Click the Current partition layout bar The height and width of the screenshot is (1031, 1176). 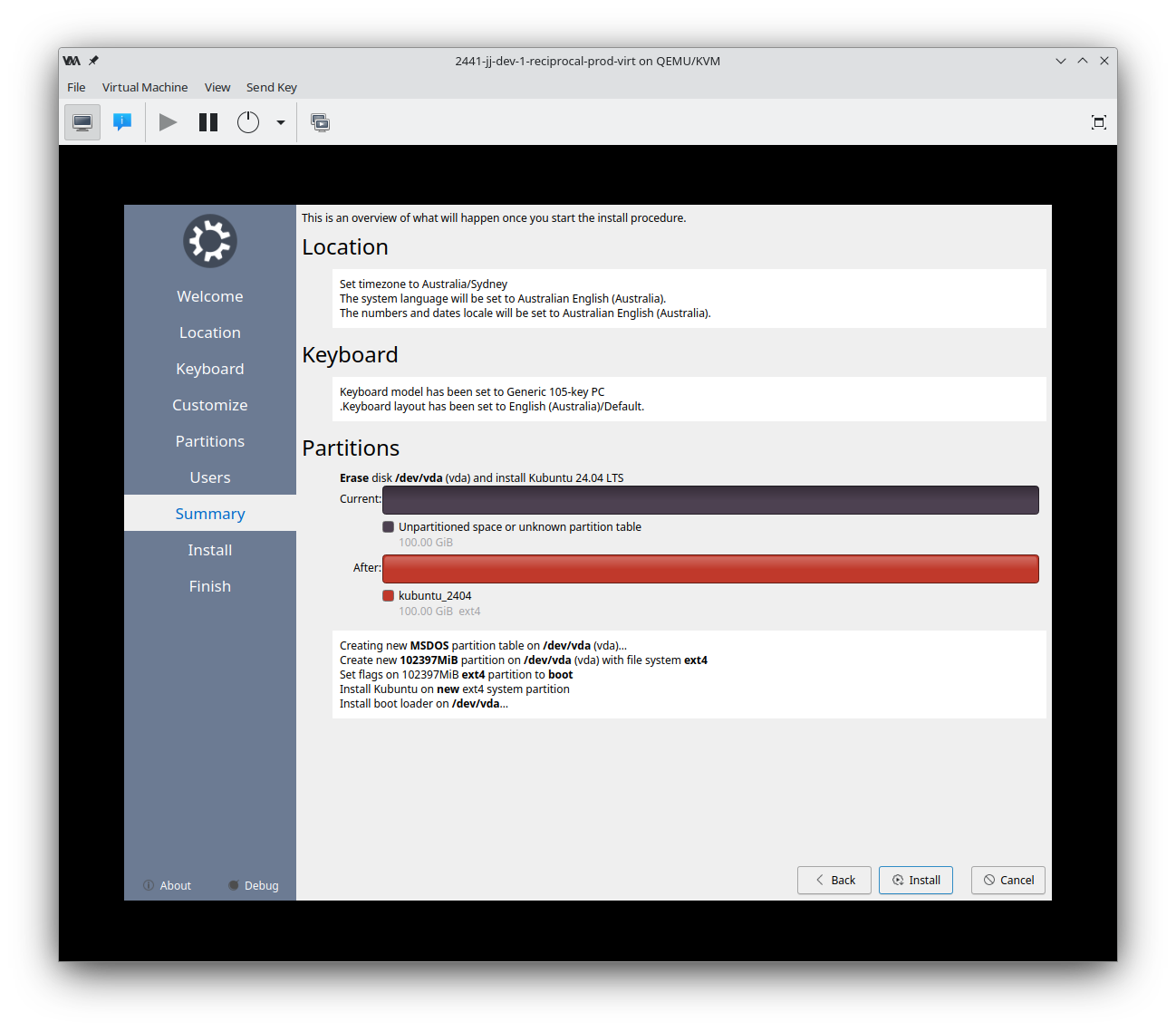click(x=710, y=500)
